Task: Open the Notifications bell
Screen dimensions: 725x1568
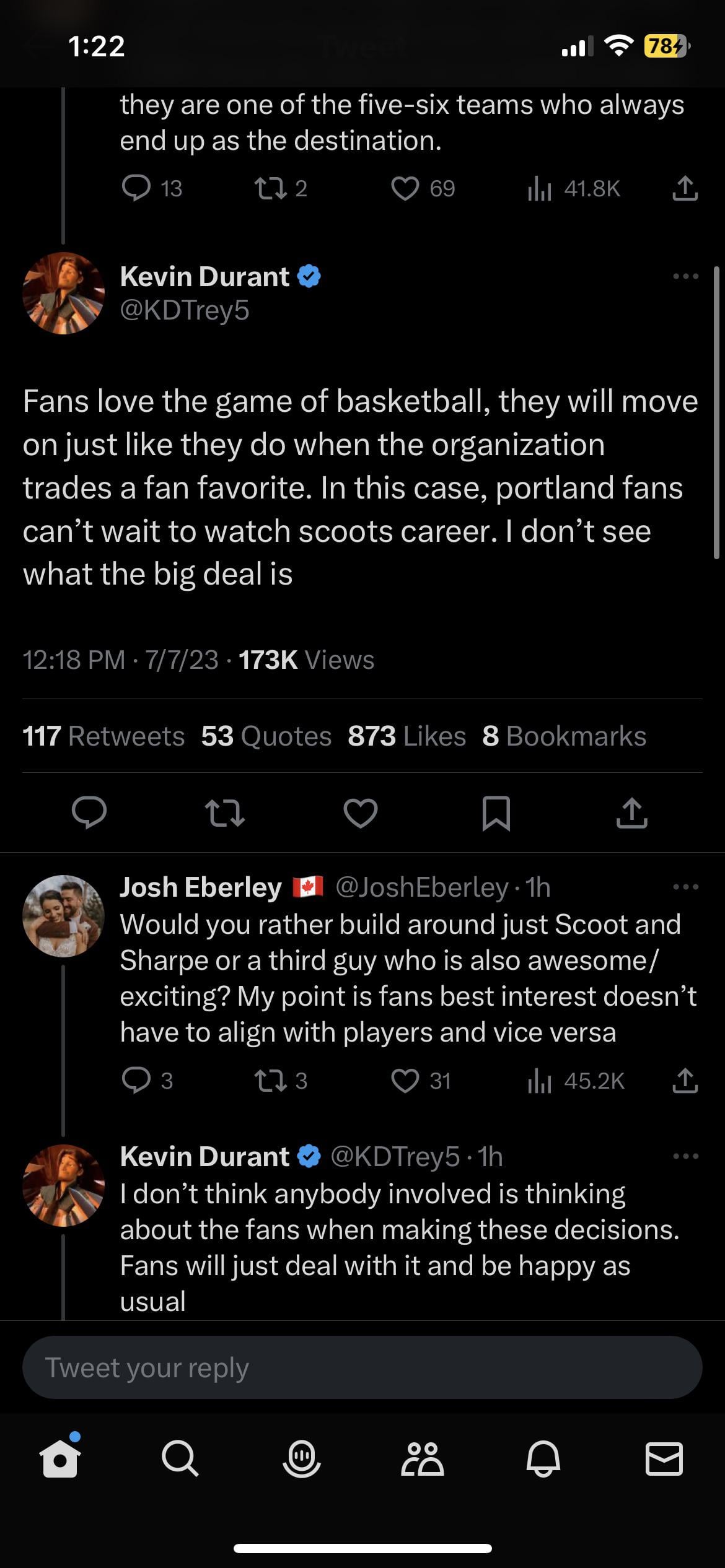Action: click(543, 1460)
